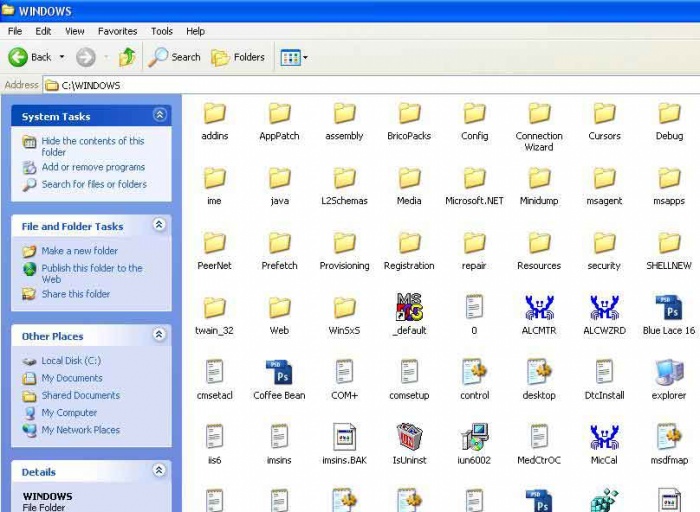Collapse the Details panel
The width and height of the screenshot is (700, 512).
tap(159, 470)
